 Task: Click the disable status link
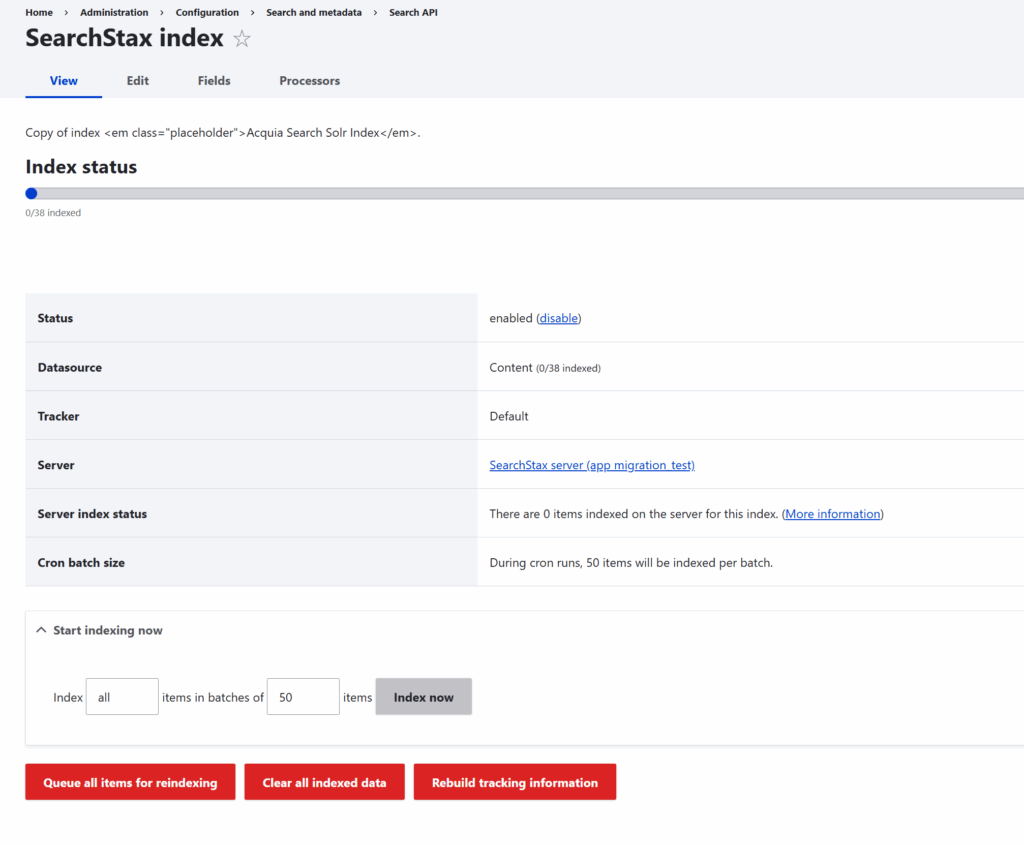[559, 318]
